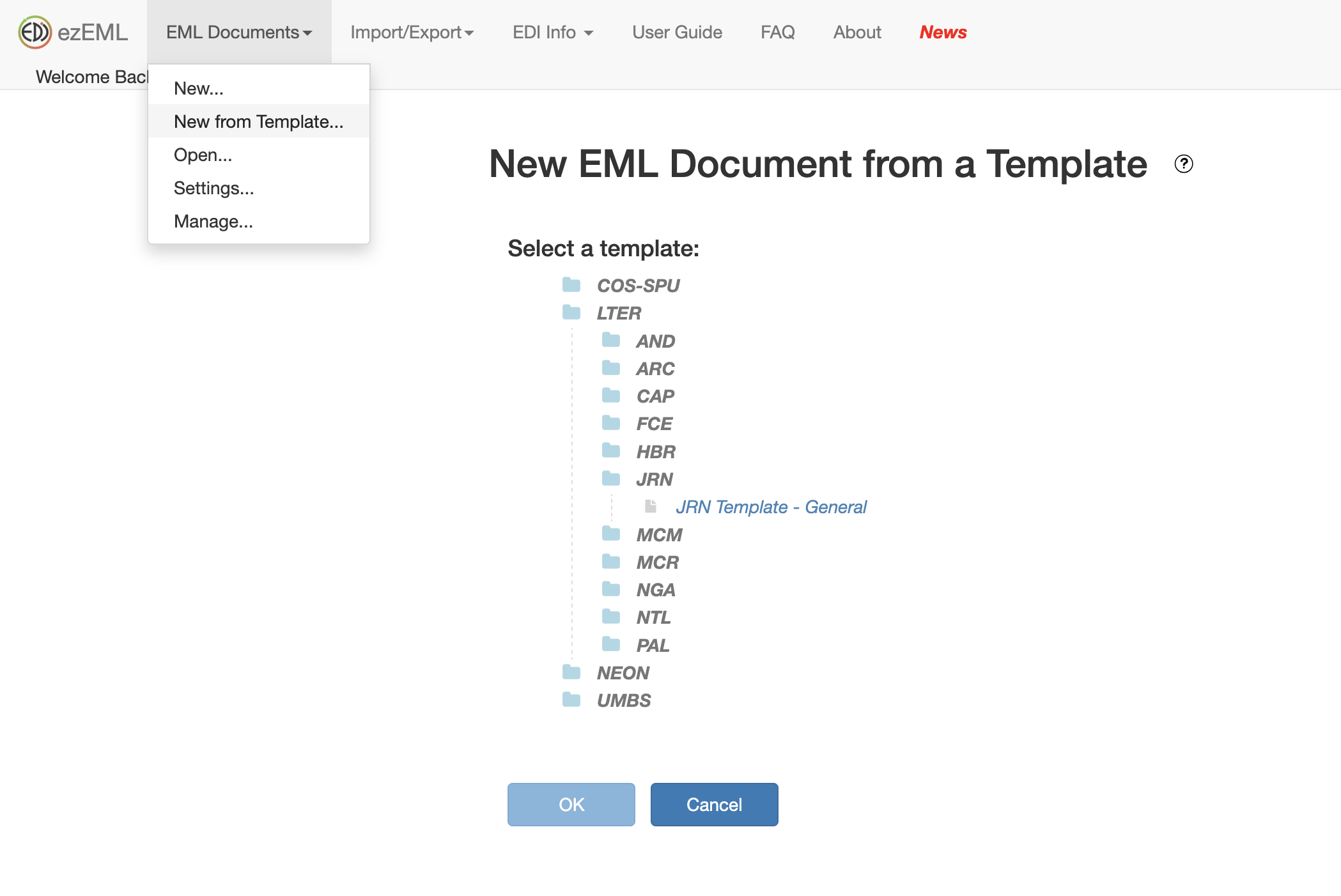Click the AND folder icon
Screen dimensions: 1341x896
tap(611, 340)
